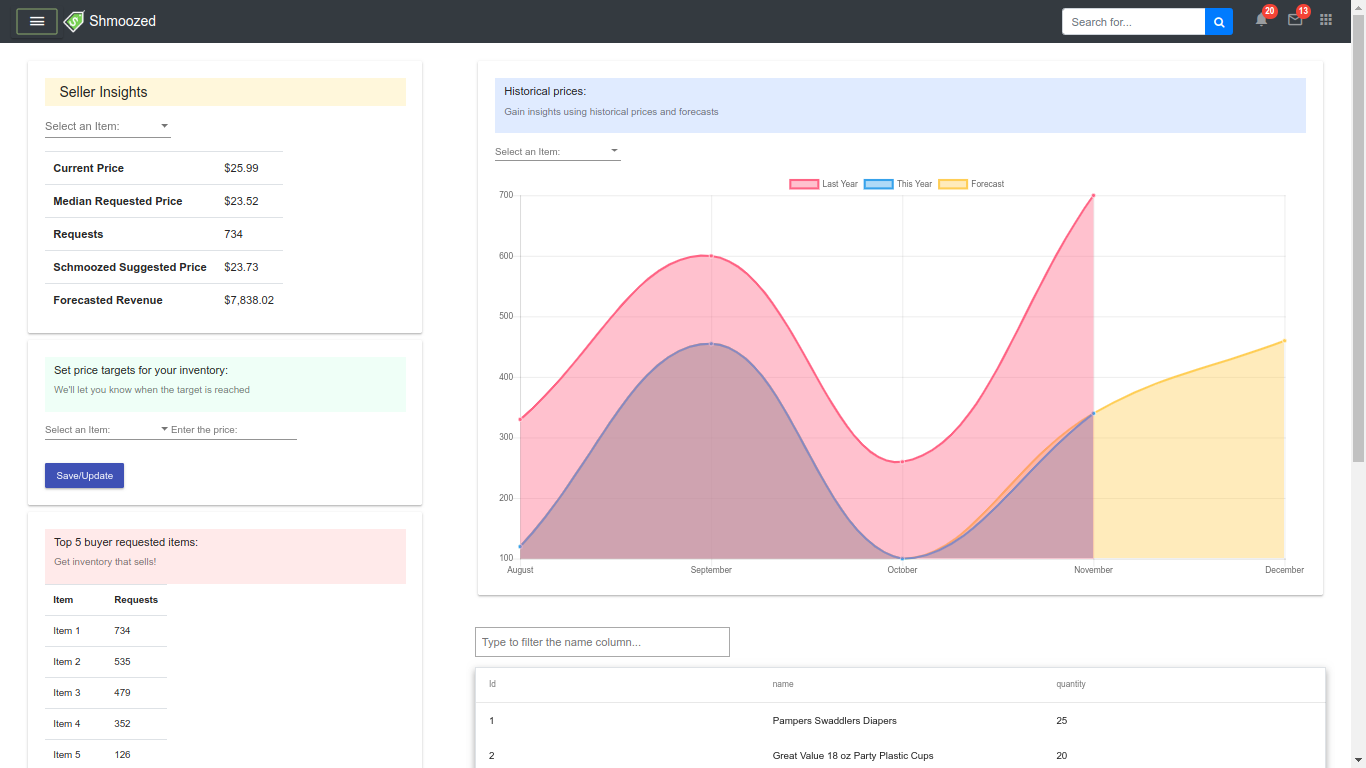This screenshot has width=1366, height=768.
Task: Click Forecasted Revenue value $7,838.02
Action: click(249, 300)
